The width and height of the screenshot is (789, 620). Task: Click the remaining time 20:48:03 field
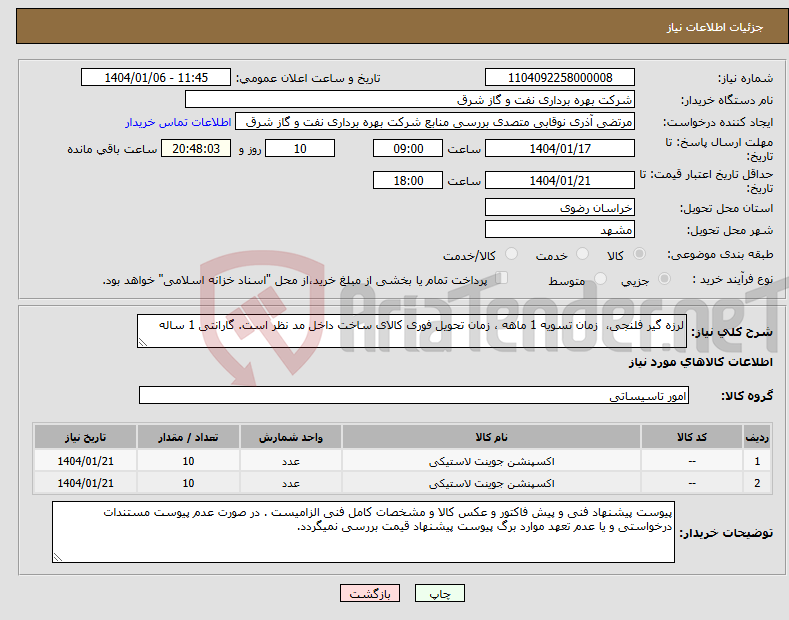click(x=196, y=148)
